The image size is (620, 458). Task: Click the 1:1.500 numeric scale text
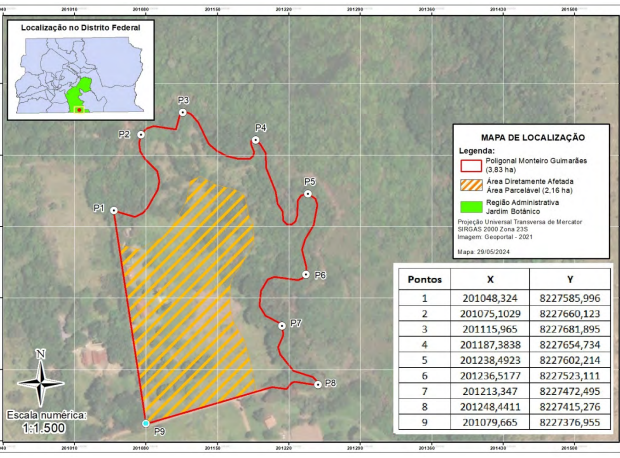pyautogui.click(x=45, y=427)
